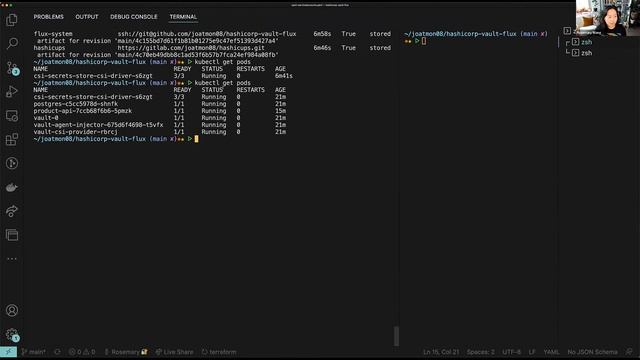Click Ln 15, Col 21 cursor position
This screenshot has width=640, height=360.
coord(441,352)
